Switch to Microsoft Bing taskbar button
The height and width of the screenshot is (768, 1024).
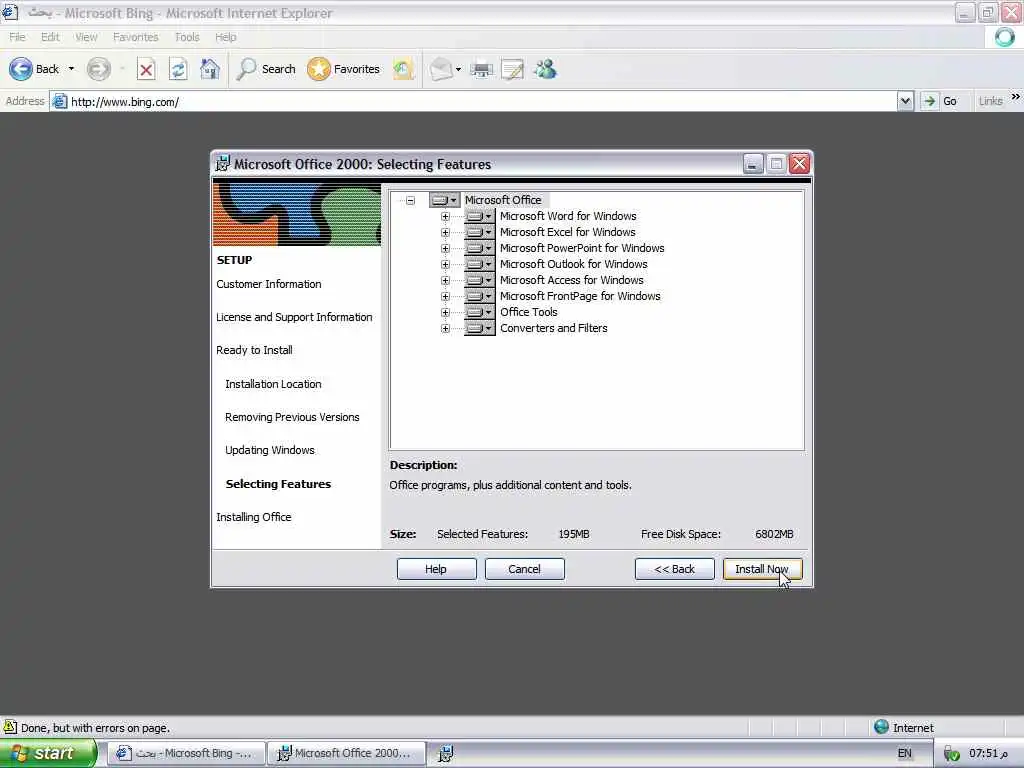click(185, 753)
